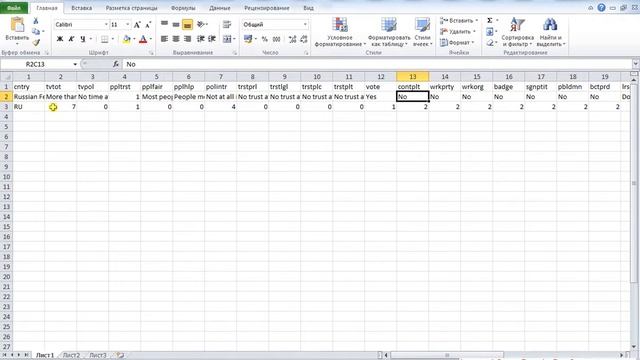Image resolution: width=640 pixels, height=360 pixels.
Task: Click the Borders icon
Action: point(104,39)
